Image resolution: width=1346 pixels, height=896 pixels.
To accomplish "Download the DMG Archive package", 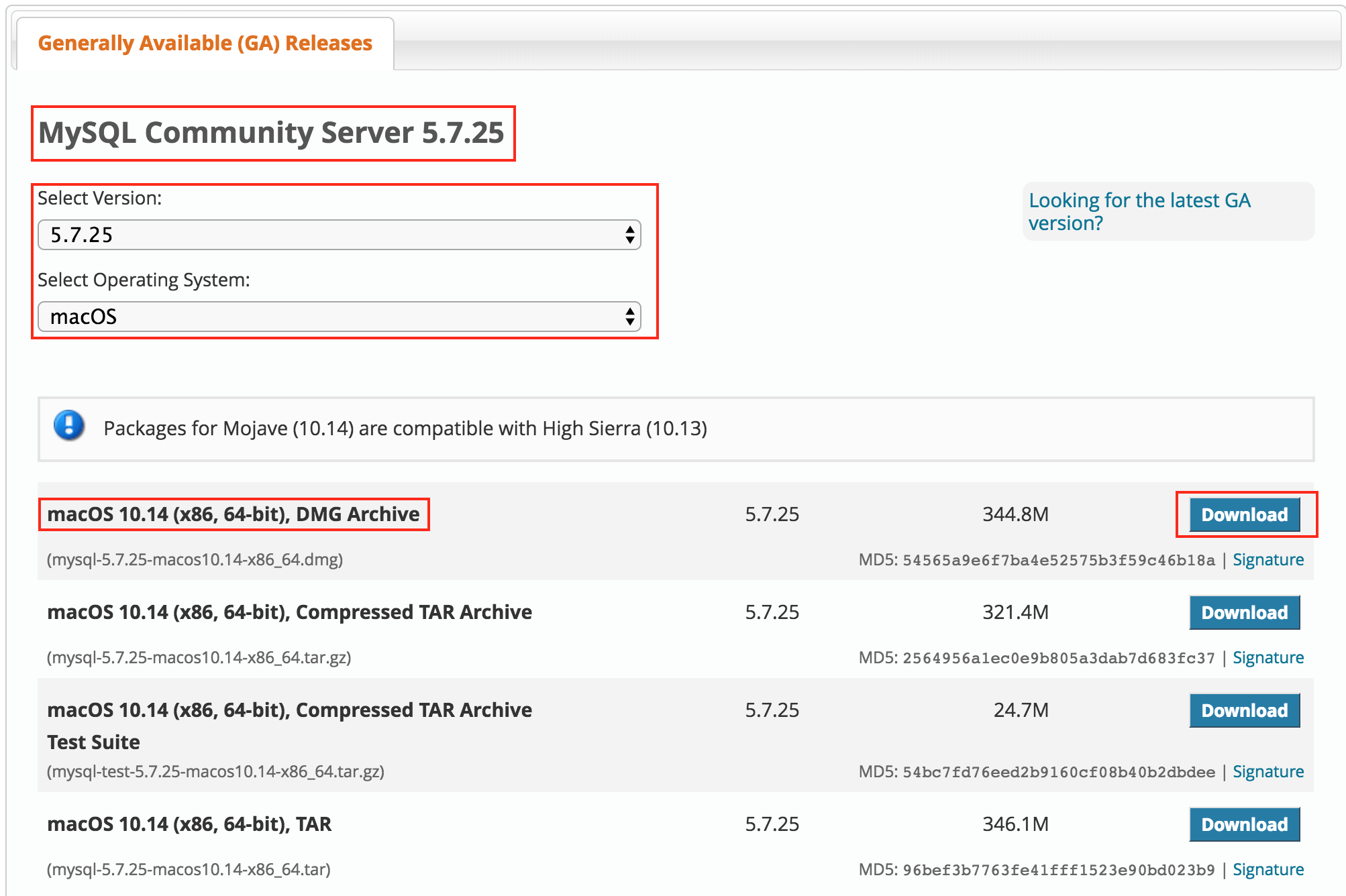I will (1244, 514).
